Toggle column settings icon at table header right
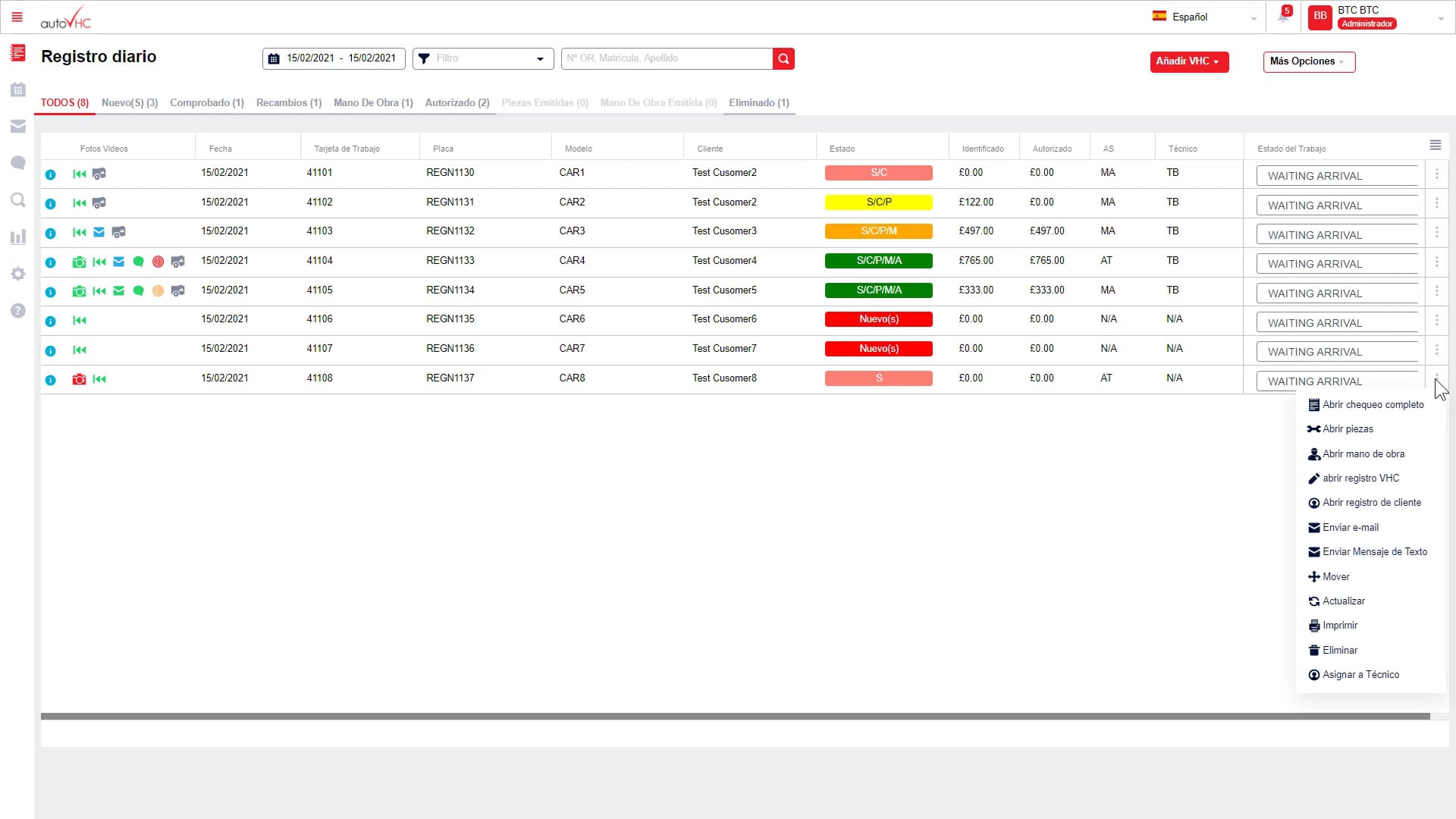1456x819 pixels. [1435, 145]
